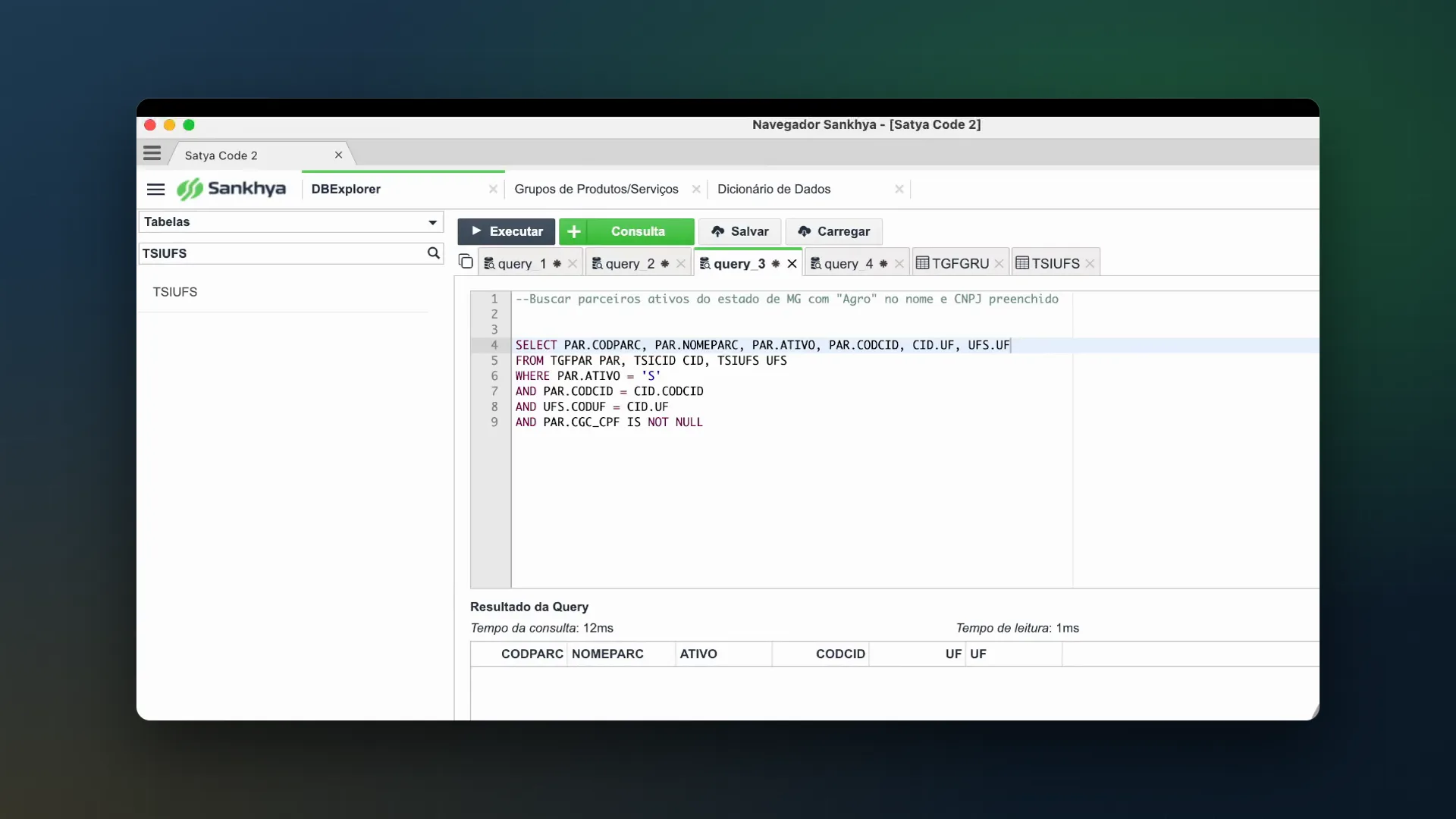Open the Grupos de Produtos/Serviços tab

click(596, 189)
